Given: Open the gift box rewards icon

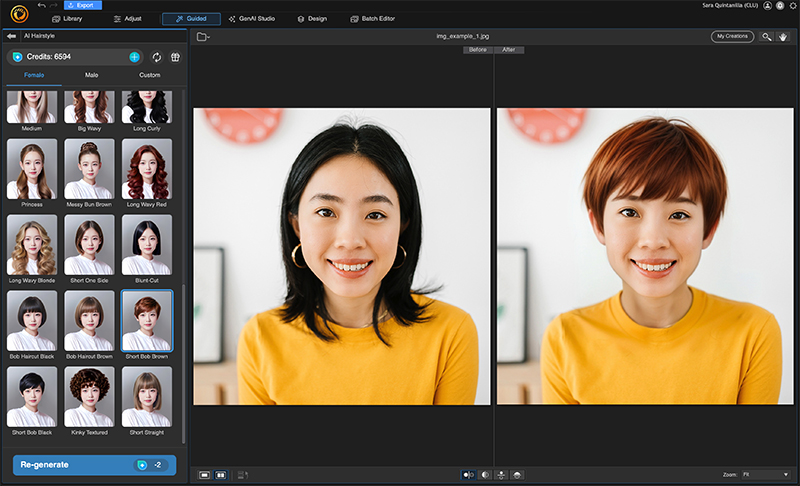Looking at the screenshot, I should (175, 57).
